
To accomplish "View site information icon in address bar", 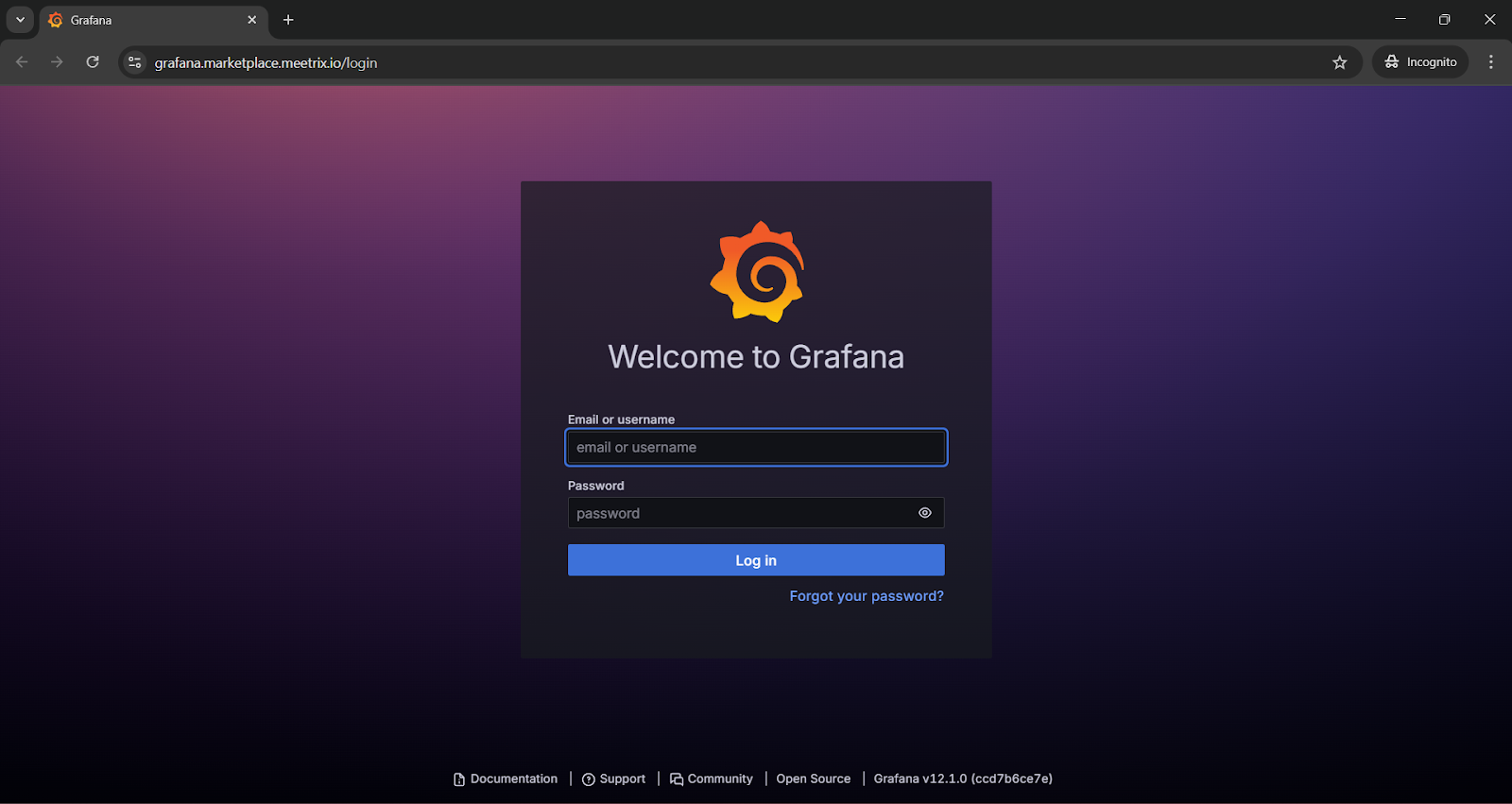I will [135, 62].
